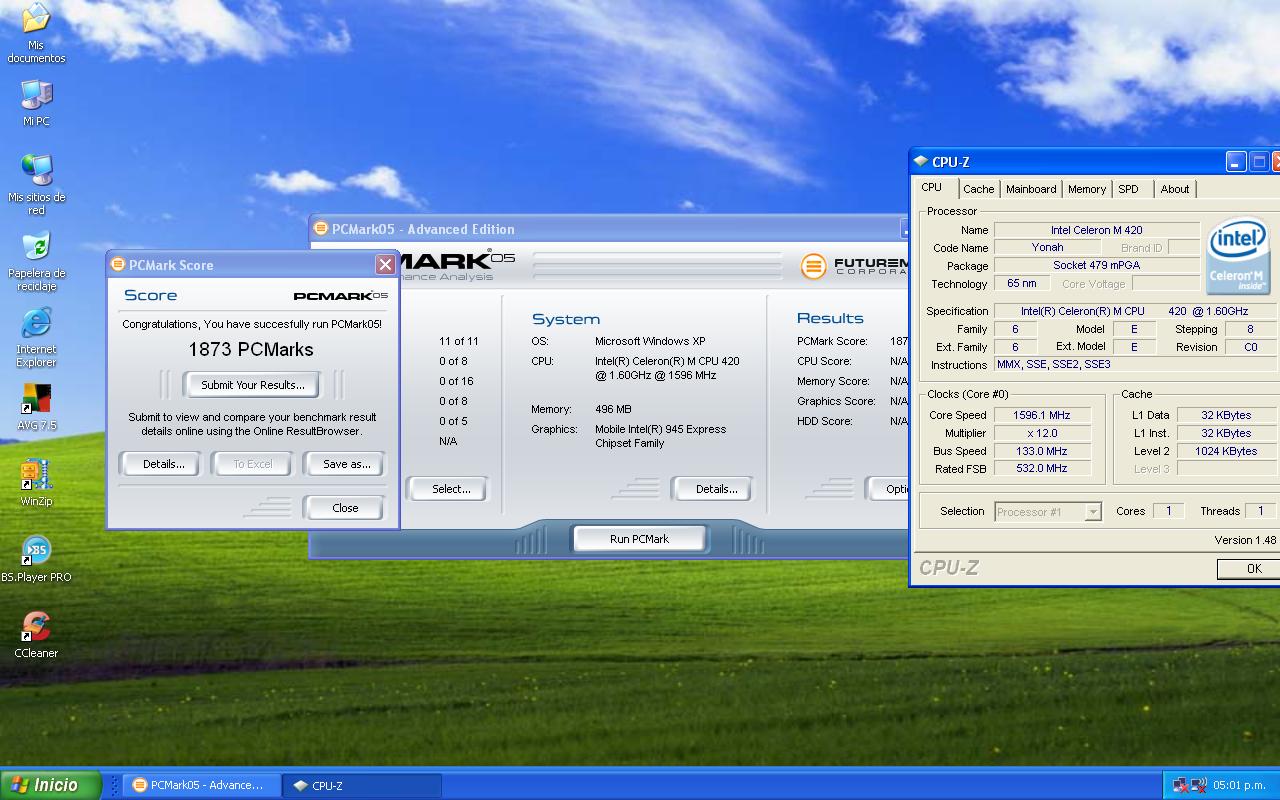
Task: Open the Papelera de reciclaje icon
Action: tap(36, 261)
